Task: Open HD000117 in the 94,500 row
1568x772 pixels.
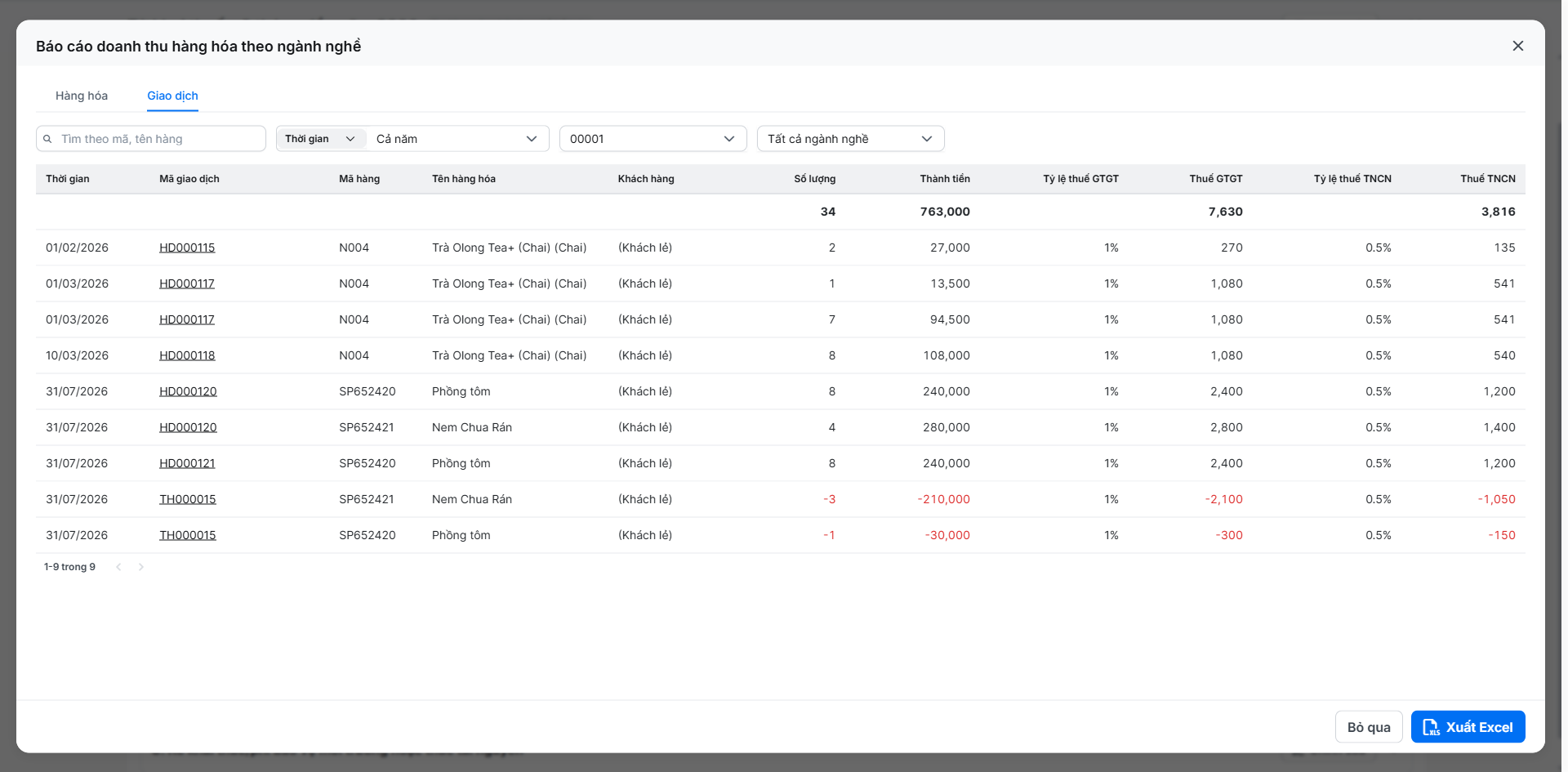Action: pos(187,319)
